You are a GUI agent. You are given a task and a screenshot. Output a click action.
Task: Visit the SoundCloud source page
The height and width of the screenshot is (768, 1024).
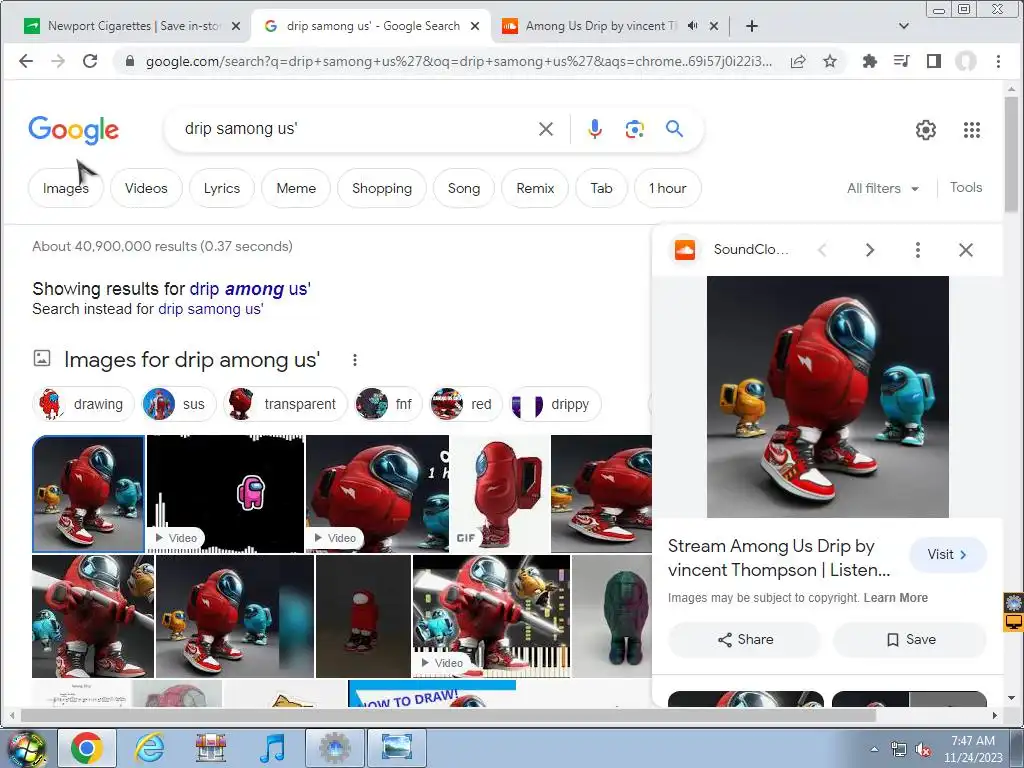(947, 554)
